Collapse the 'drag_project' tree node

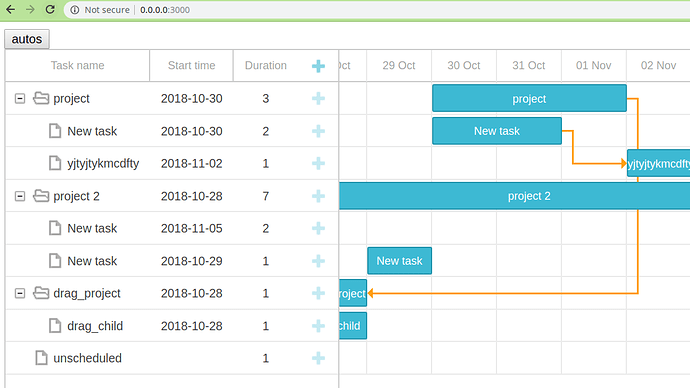click(x=20, y=293)
